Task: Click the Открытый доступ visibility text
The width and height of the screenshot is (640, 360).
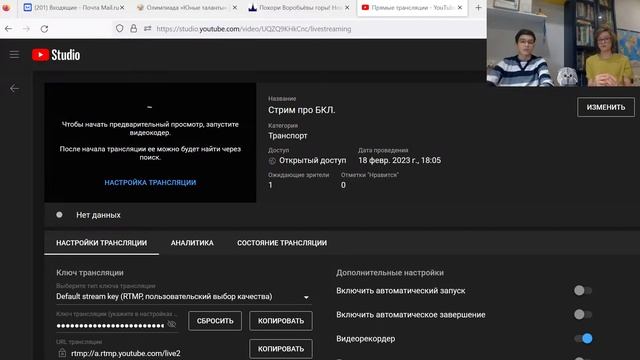Action: click(x=313, y=160)
